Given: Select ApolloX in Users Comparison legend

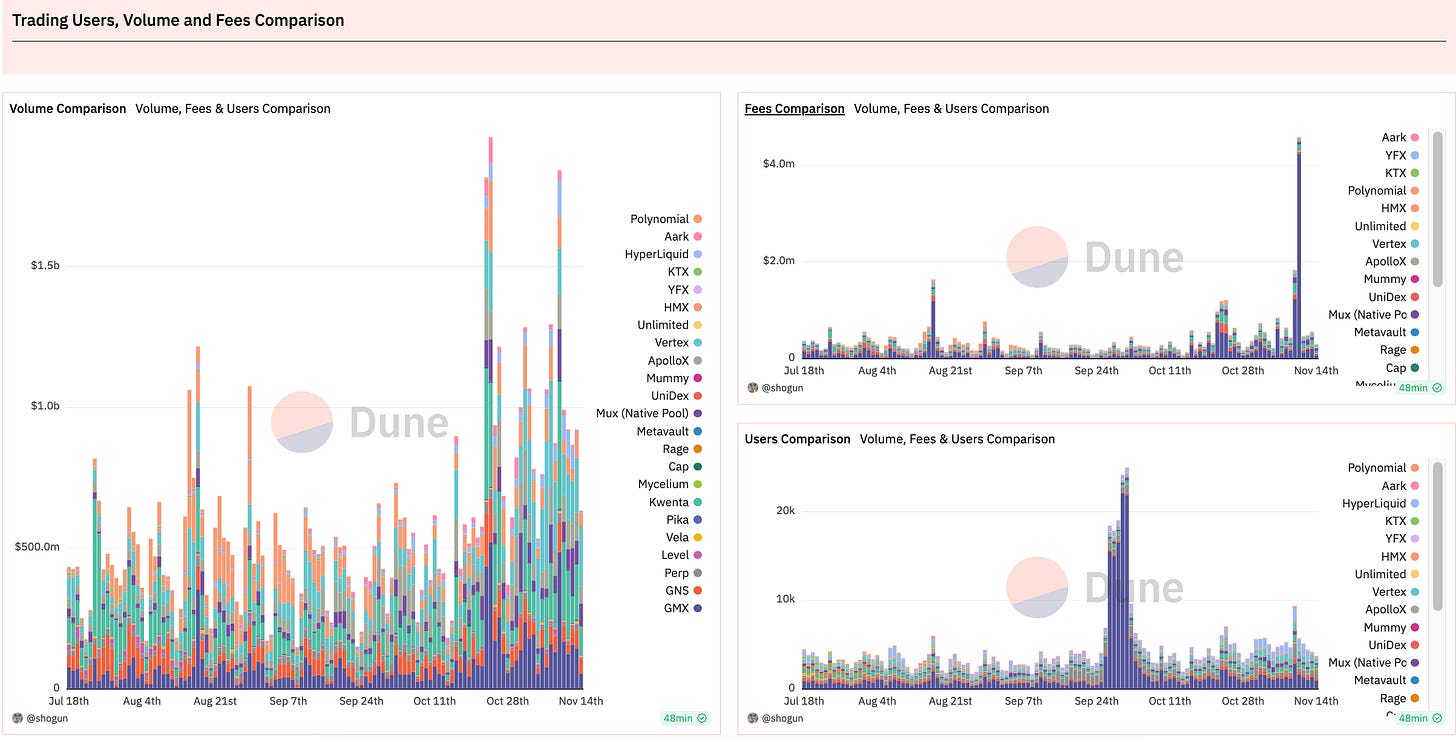Looking at the screenshot, I should pyautogui.click(x=1392, y=609).
